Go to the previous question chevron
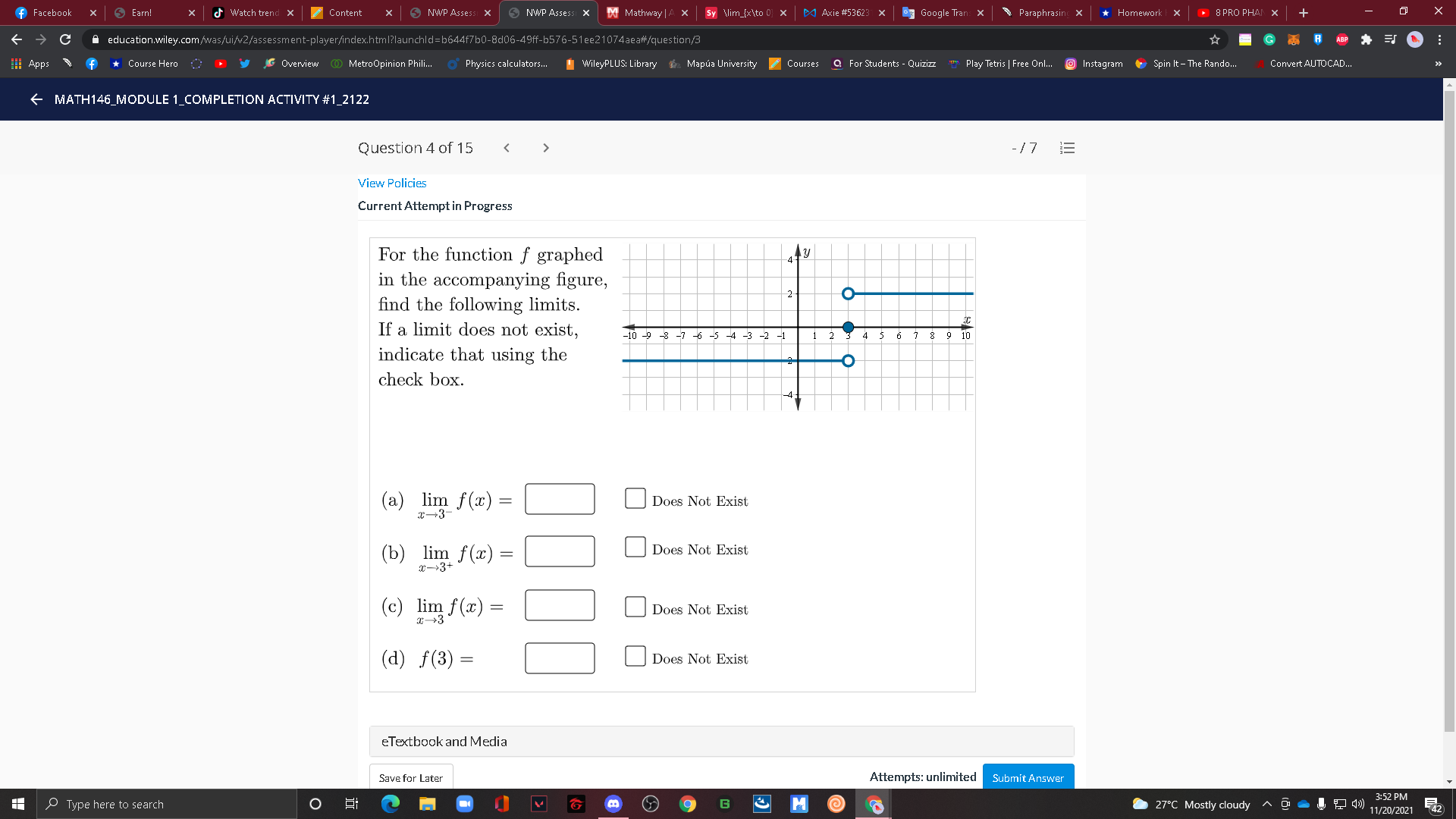Viewport: 1456px width, 819px height. [507, 148]
